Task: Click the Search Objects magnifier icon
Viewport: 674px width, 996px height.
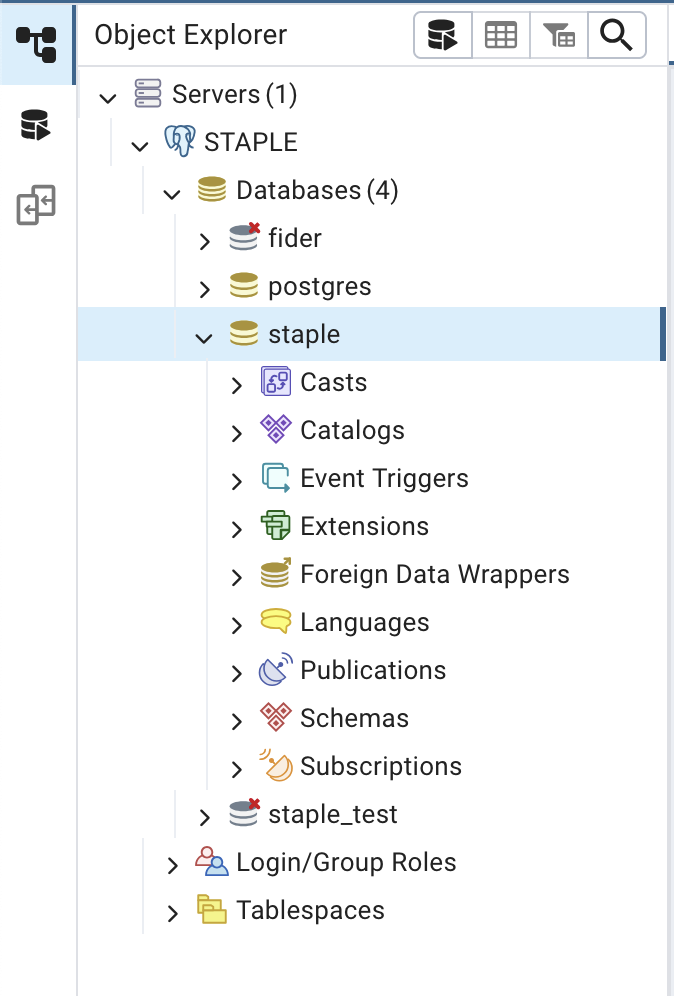Action: tap(616, 37)
